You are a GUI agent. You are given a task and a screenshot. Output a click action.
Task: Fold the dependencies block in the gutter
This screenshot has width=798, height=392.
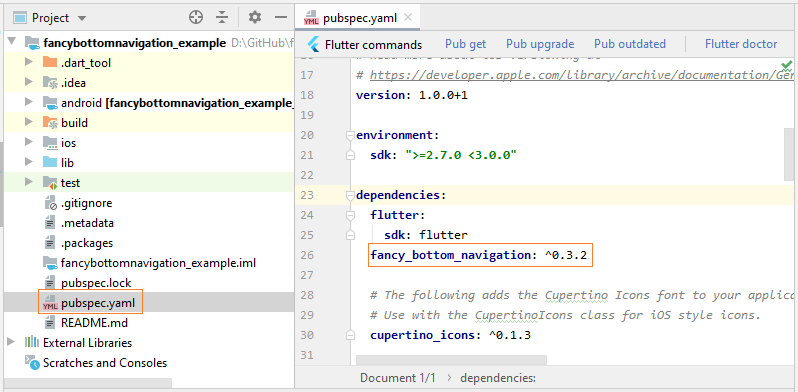click(x=350, y=195)
